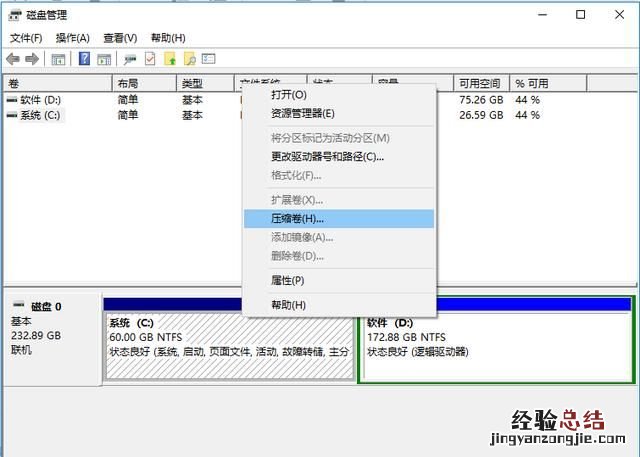Image resolution: width=640 pixels, height=457 pixels.
Task: Click 将分区标记为活动分区(M) in the context menu
Action: click(x=339, y=138)
